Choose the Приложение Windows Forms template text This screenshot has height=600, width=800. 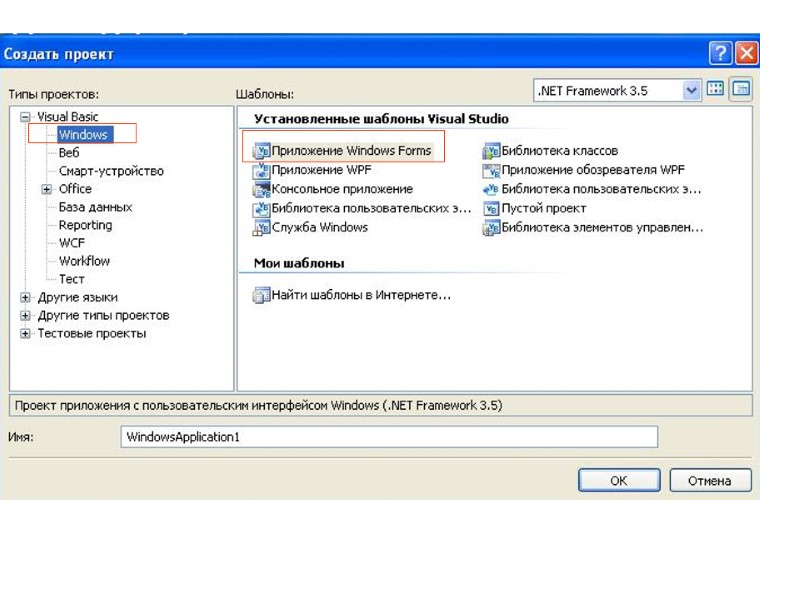tap(352, 151)
